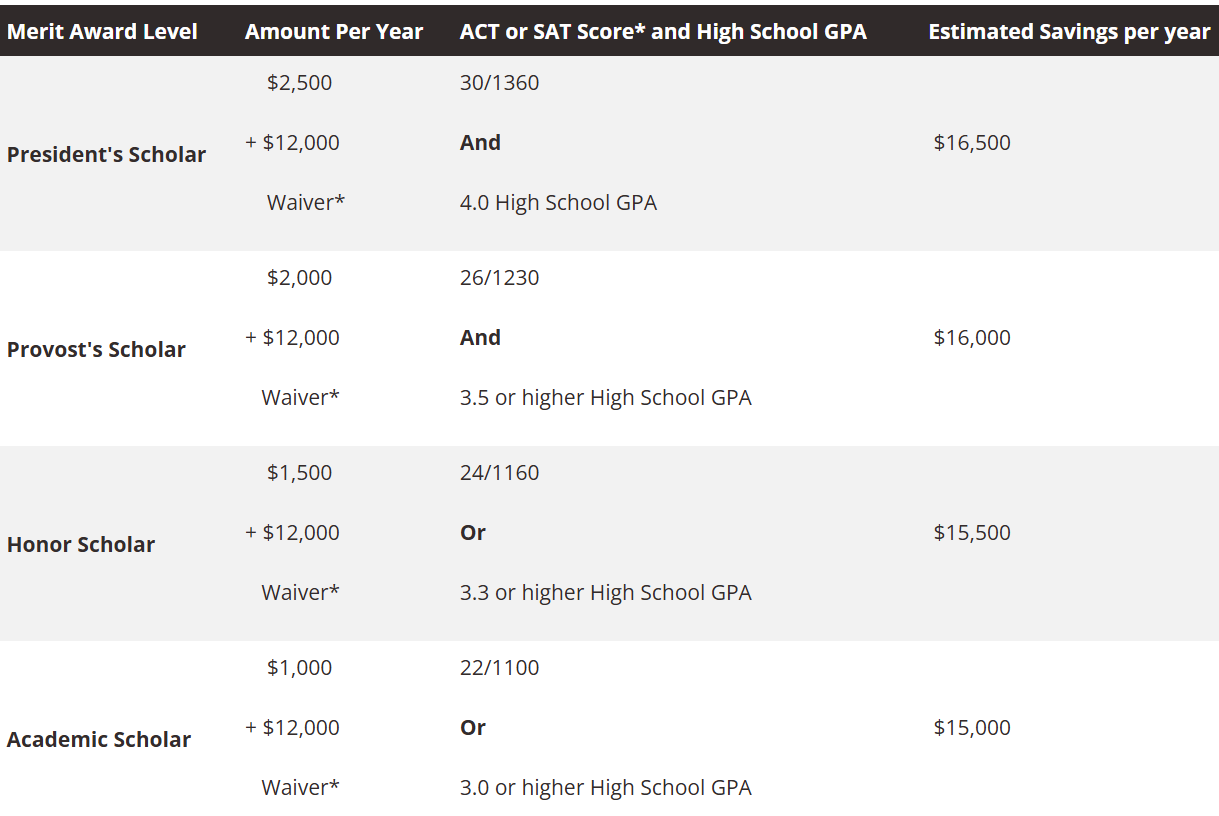Click the Merit Award Level column header
The height and width of the screenshot is (816, 1219).
click(102, 32)
